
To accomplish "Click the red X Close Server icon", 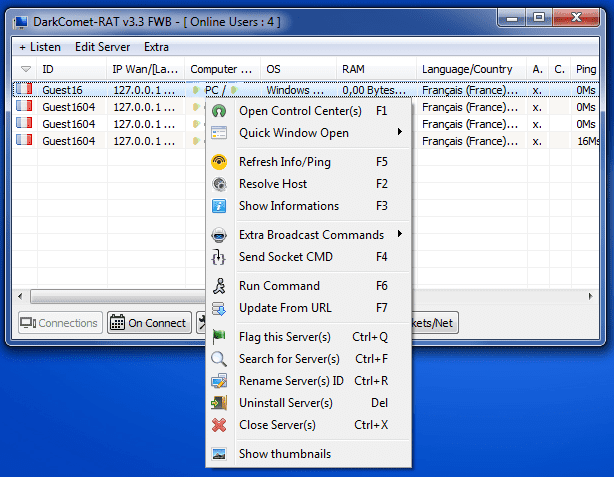I will pyautogui.click(x=219, y=425).
